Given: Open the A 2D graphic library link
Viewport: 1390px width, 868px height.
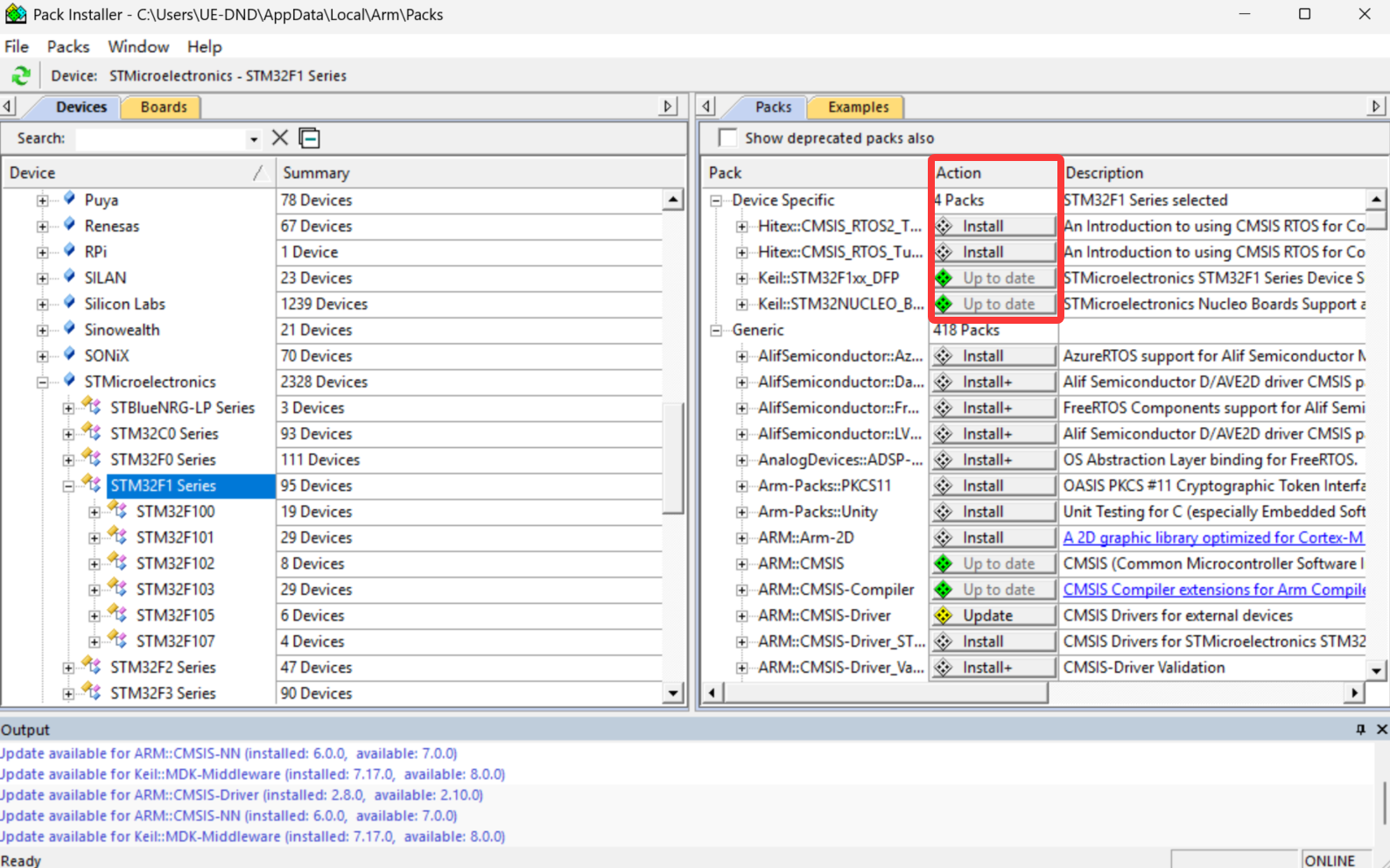Looking at the screenshot, I should (1213, 537).
